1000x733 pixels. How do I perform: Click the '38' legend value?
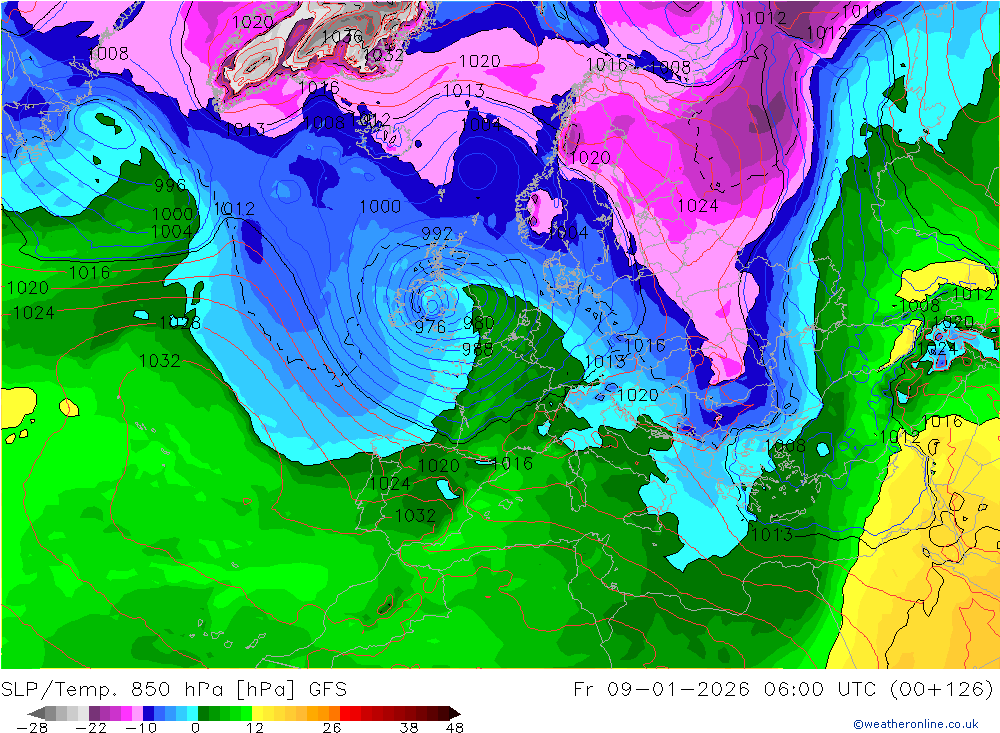coord(409,728)
